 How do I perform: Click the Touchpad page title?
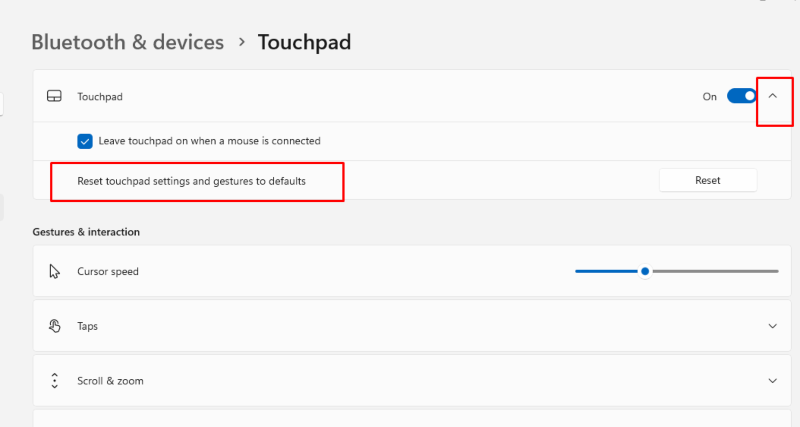(x=304, y=42)
